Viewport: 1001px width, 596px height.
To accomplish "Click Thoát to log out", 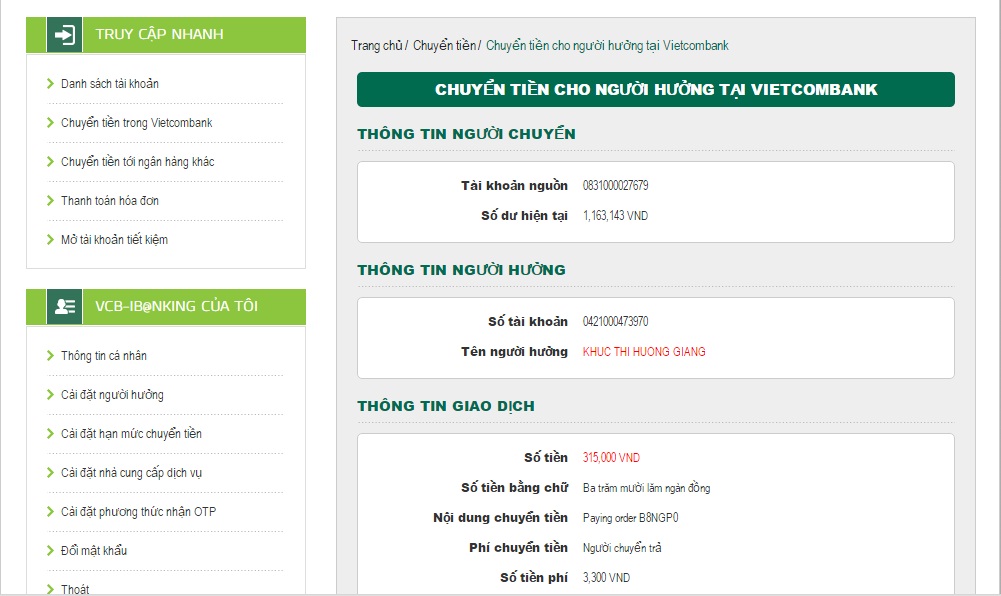I will [x=75, y=589].
